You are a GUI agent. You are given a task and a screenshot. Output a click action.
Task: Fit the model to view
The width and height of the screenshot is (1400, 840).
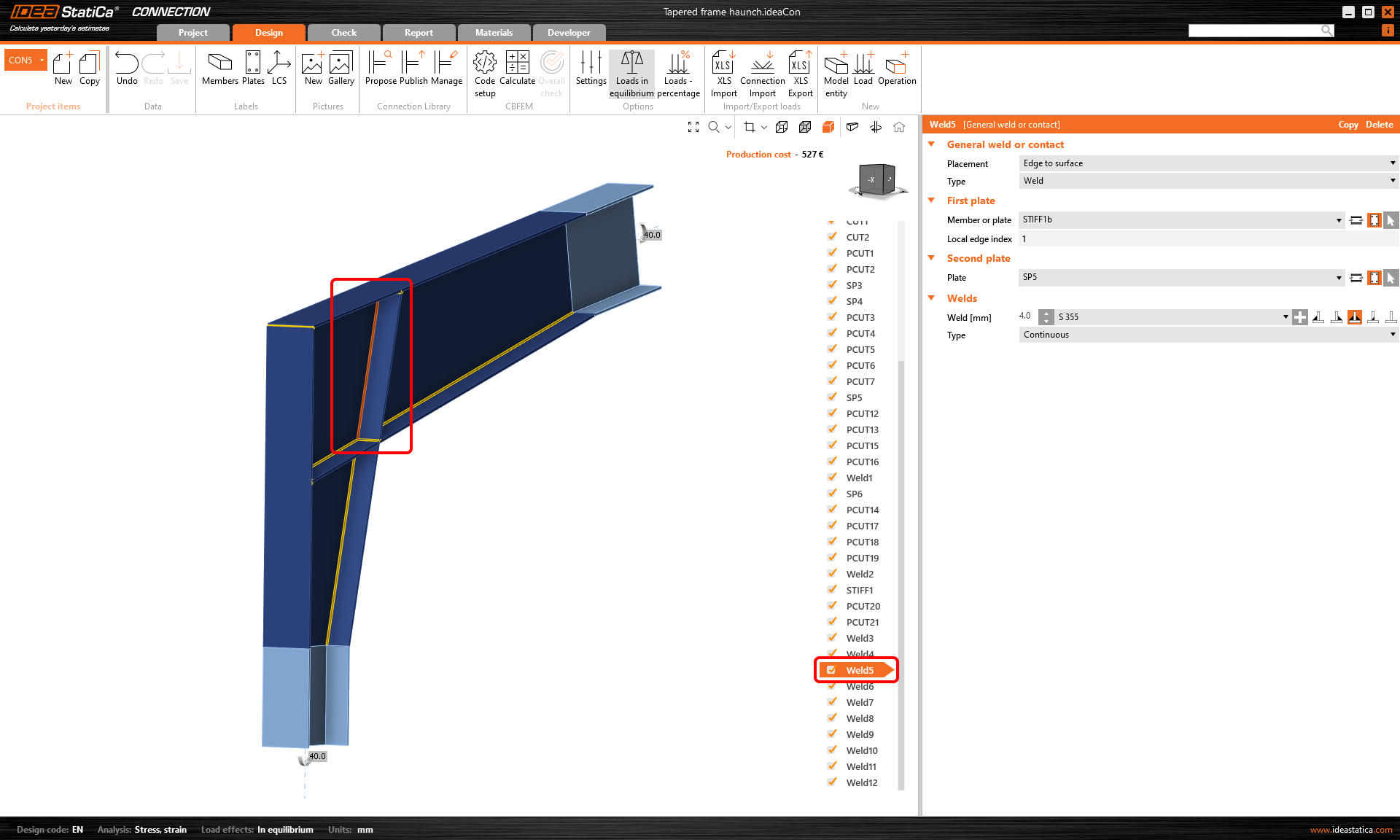pos(693,127)
